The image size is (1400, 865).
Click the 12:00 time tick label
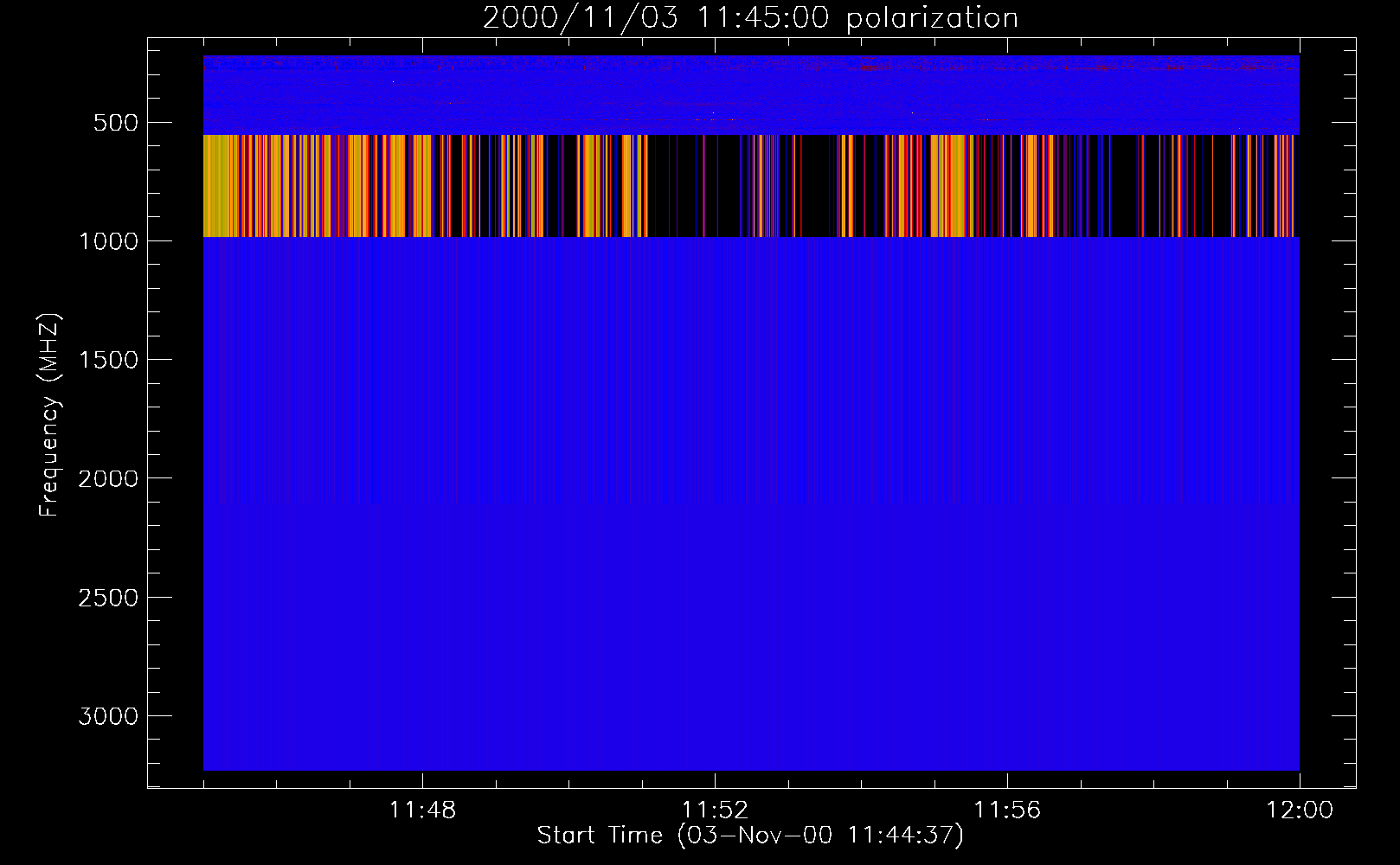tap(1300, 811)
